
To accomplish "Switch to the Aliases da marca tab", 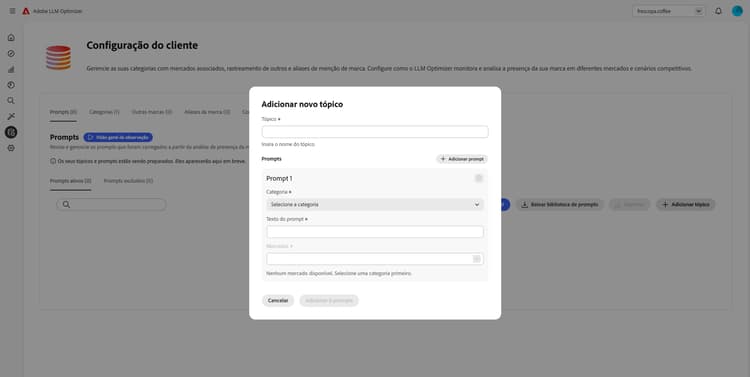I will 207,112.
